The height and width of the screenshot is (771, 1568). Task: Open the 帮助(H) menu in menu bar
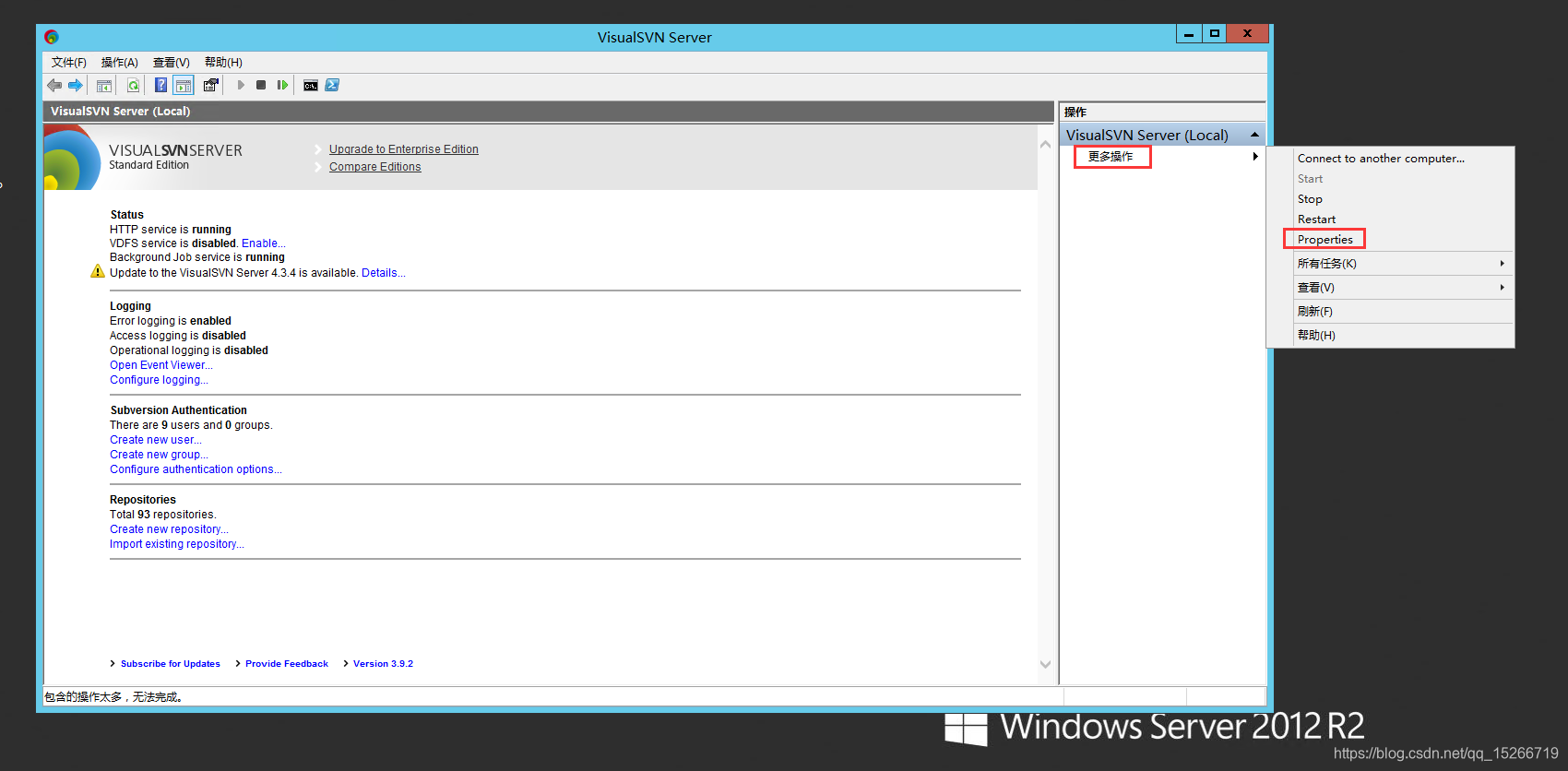pos(223,62)
